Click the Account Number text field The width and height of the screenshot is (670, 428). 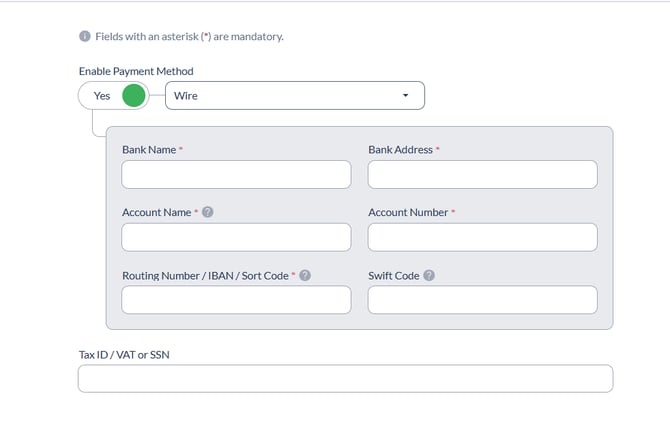pyautogui.click(x=482, y=237)
